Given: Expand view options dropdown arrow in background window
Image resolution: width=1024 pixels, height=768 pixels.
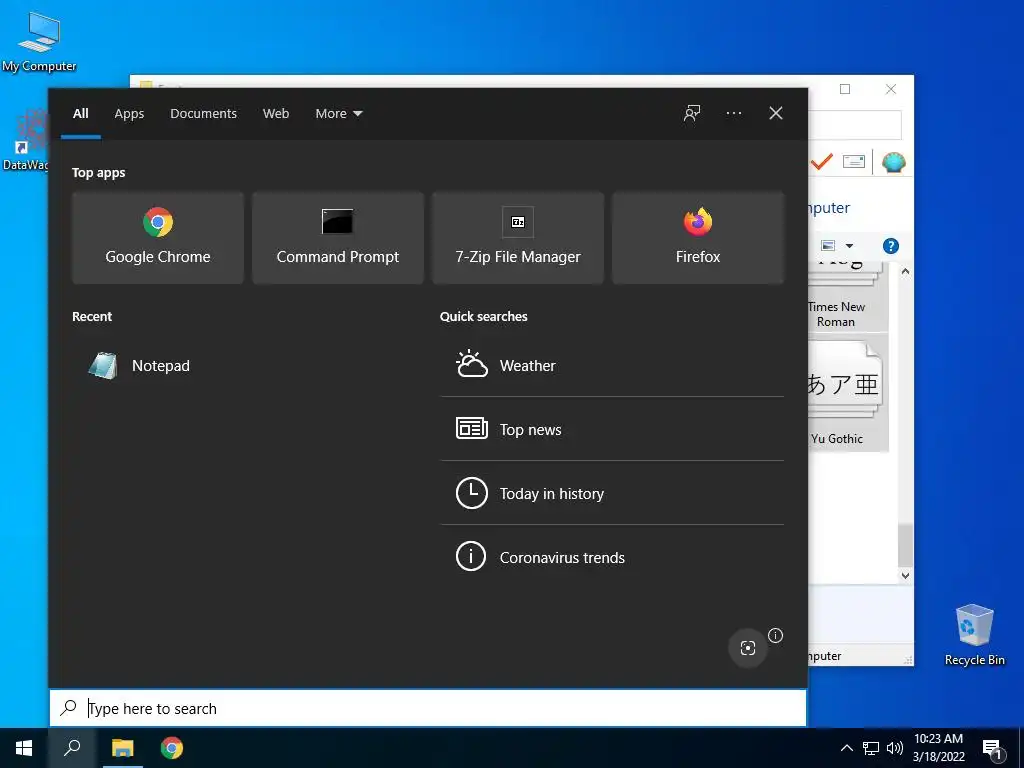Looking at the screenshot, I should click(849, 246).
